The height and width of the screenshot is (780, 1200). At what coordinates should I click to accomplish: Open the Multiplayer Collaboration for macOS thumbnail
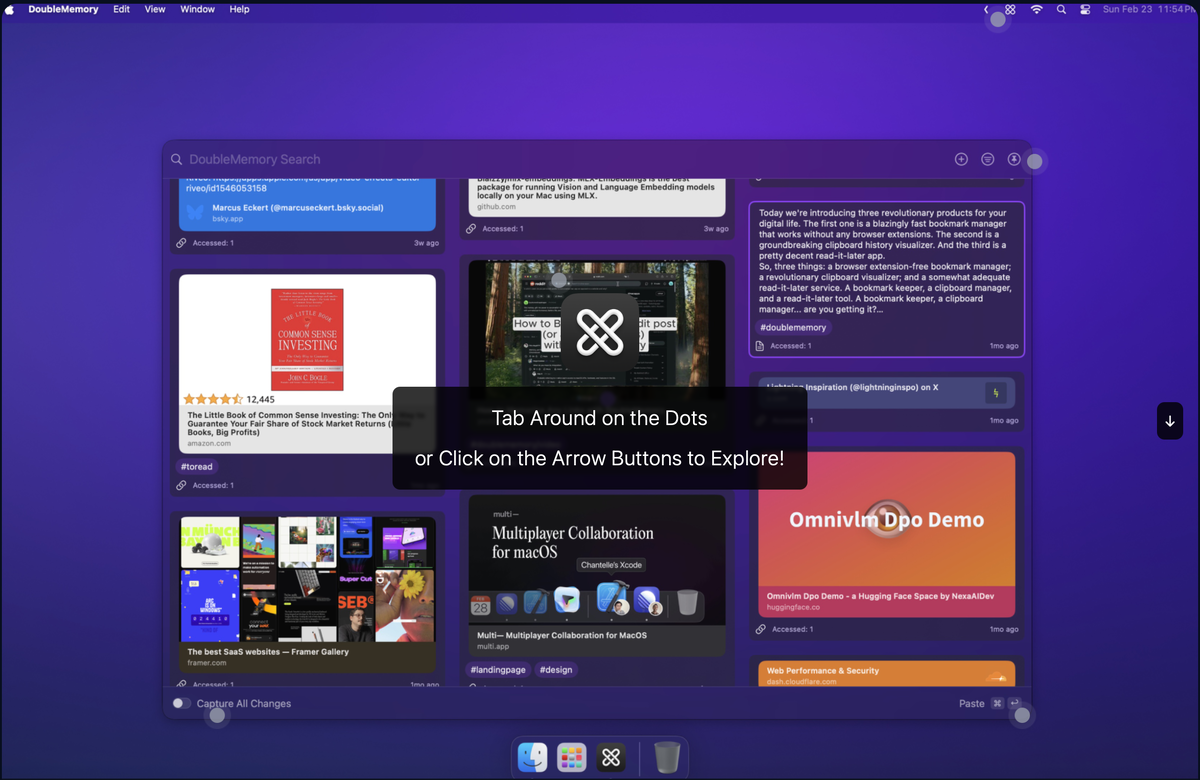click(x=597, y=559)
